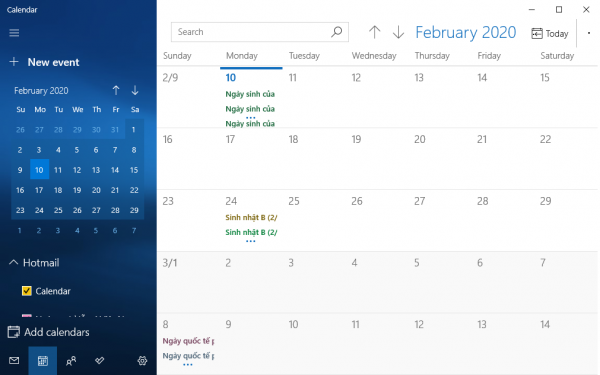Select day 29 in the mini calendar
Viewport: 600px width, 375px height.
click(134, 210)
